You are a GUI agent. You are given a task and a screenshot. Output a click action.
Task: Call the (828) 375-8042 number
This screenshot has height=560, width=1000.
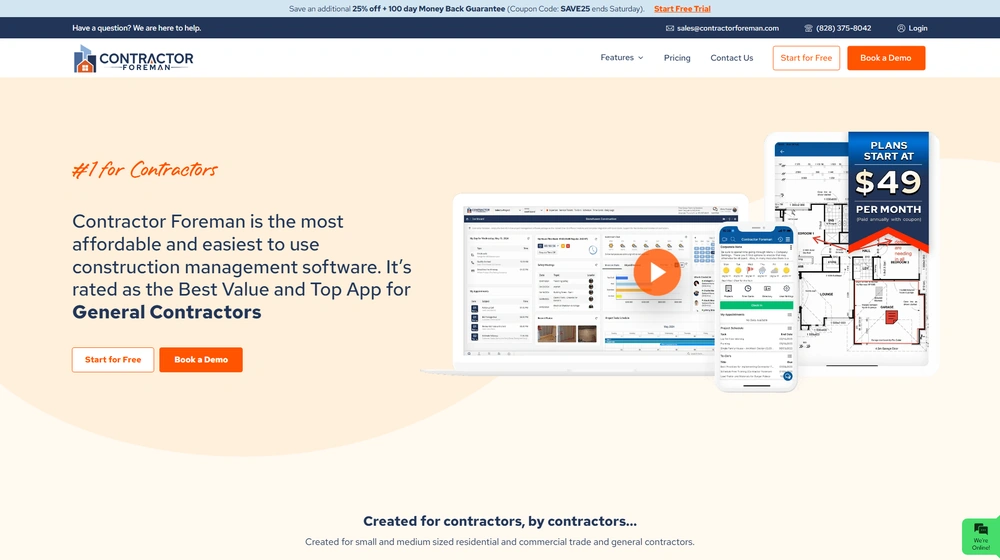click(x=843, y=28)
